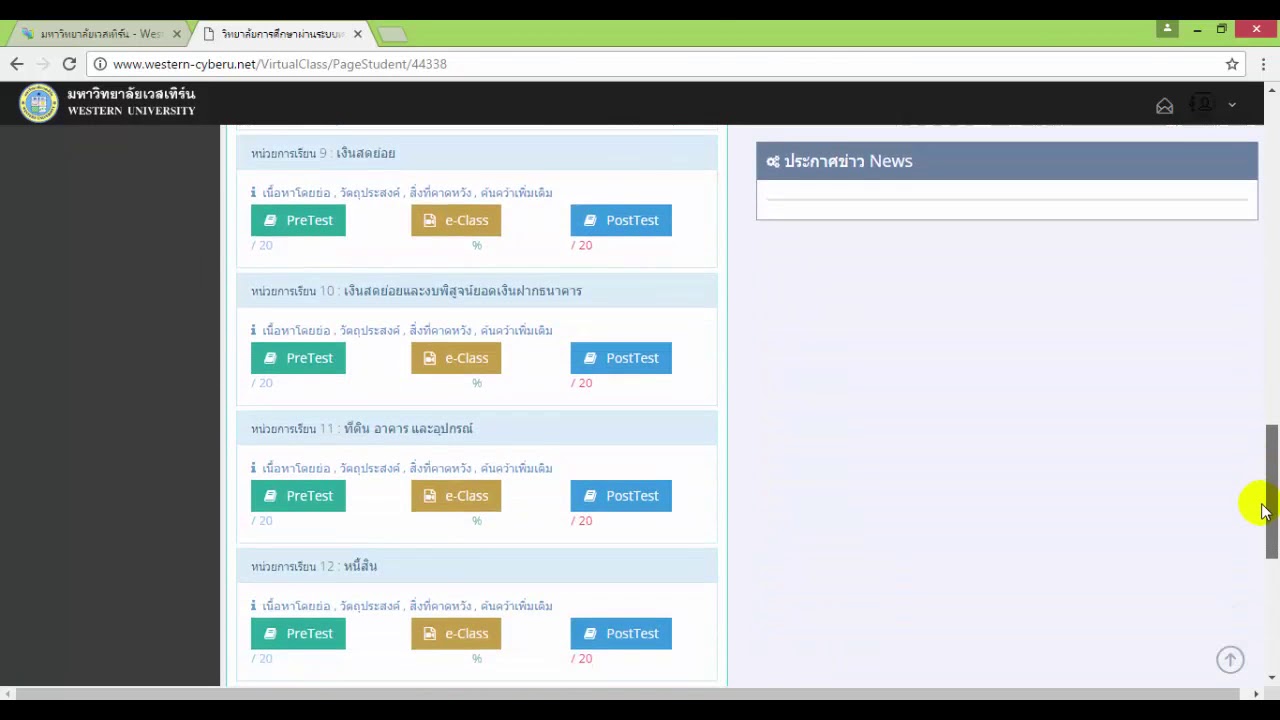
Task: Open unit 11 content summary link
Action: pyautogui.click(x=296, y=469)
